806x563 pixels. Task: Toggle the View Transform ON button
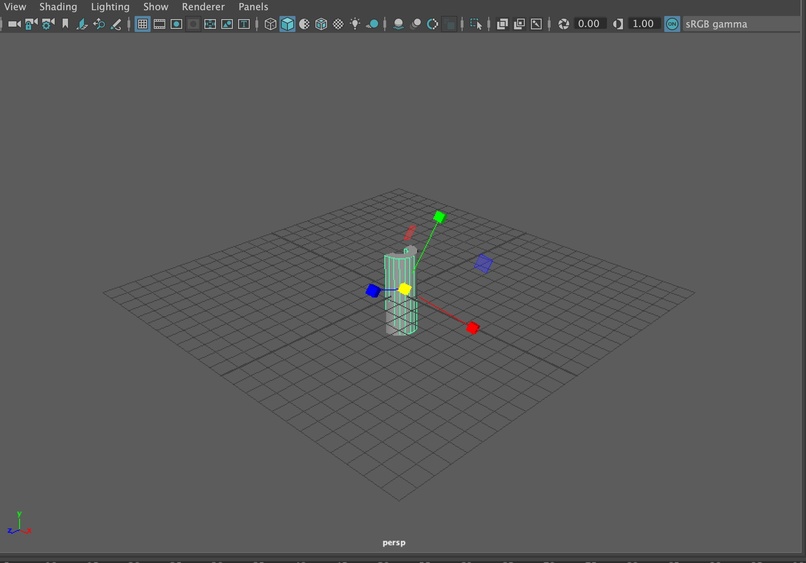[672, 24]
